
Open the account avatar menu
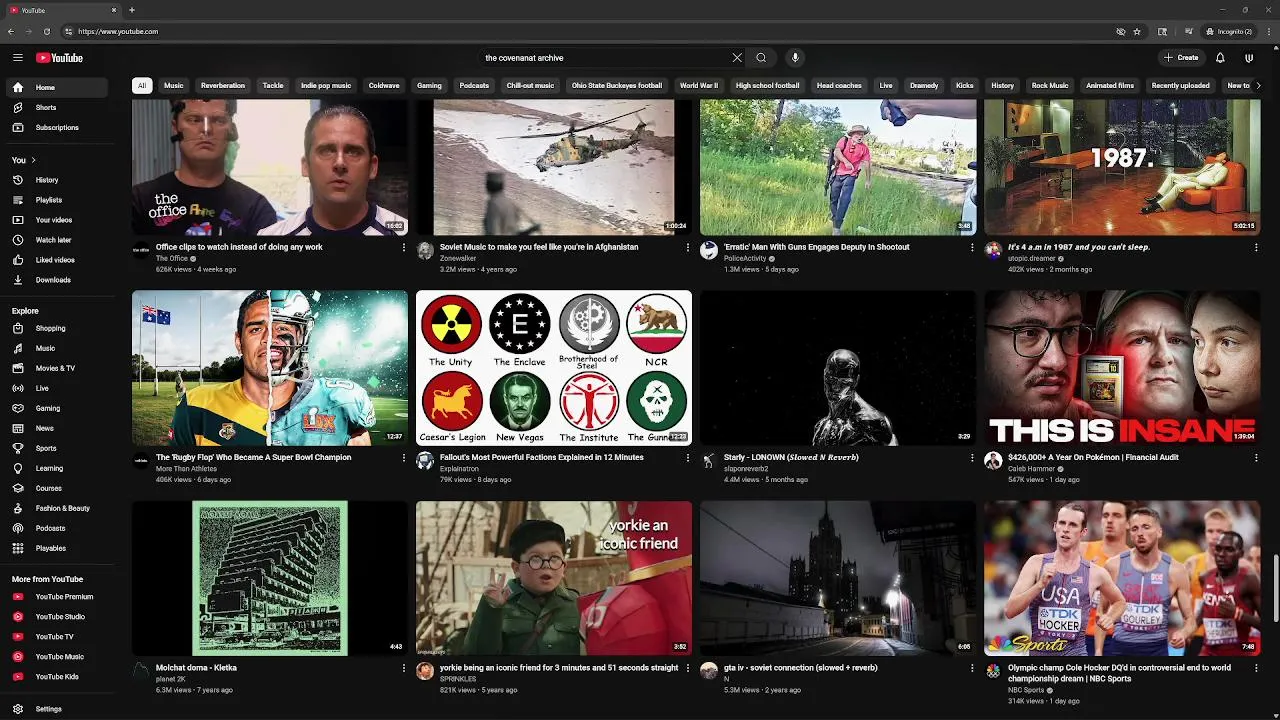coord(1249,58)
